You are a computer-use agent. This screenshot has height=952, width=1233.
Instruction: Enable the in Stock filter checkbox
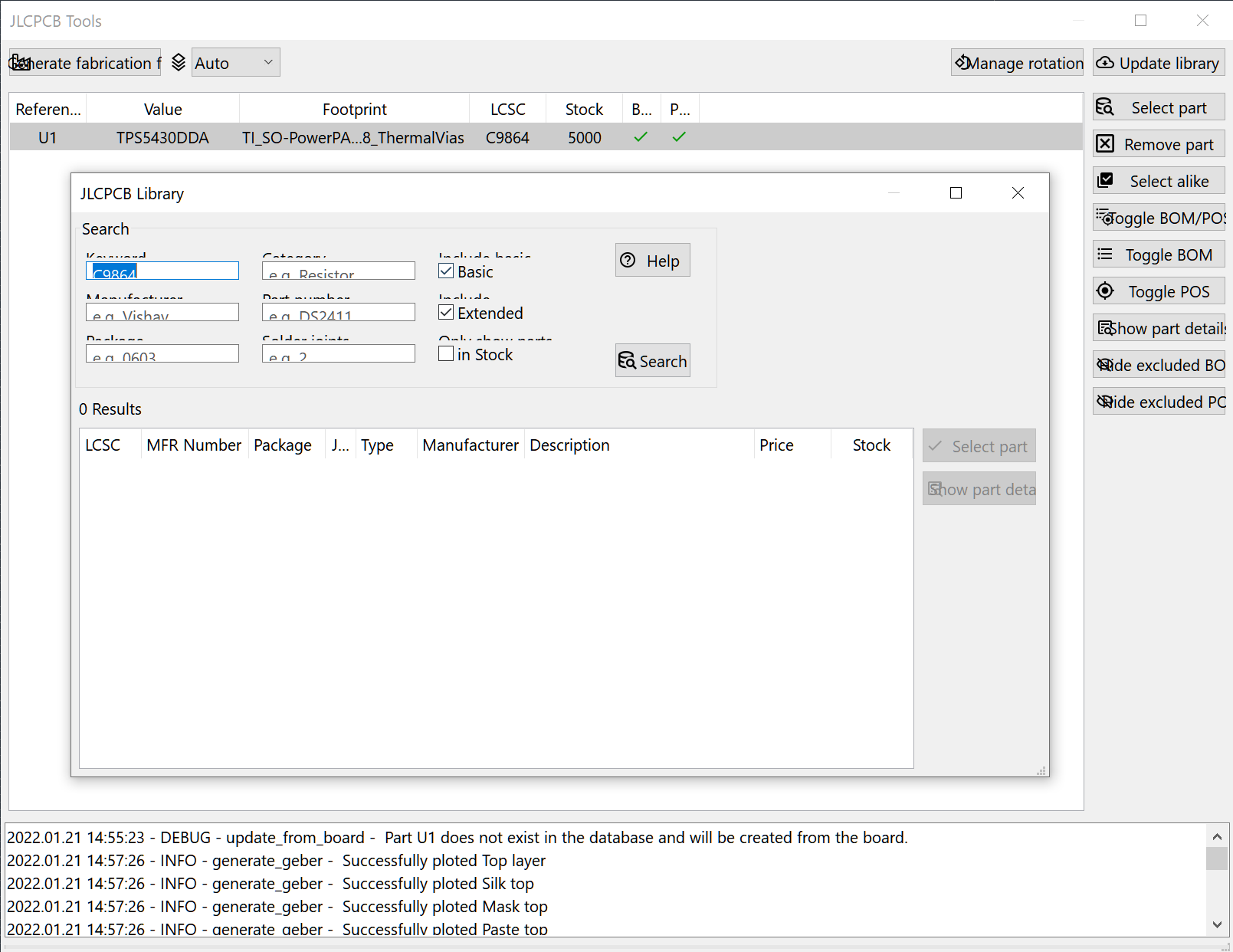[446, 353]
